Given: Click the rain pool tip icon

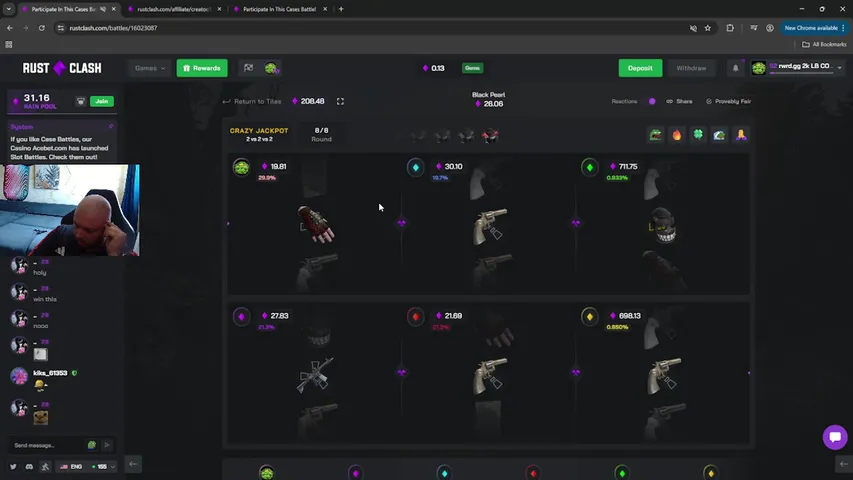Looking at the screenshot, I should pyautogui.click(x=81, y=101).
